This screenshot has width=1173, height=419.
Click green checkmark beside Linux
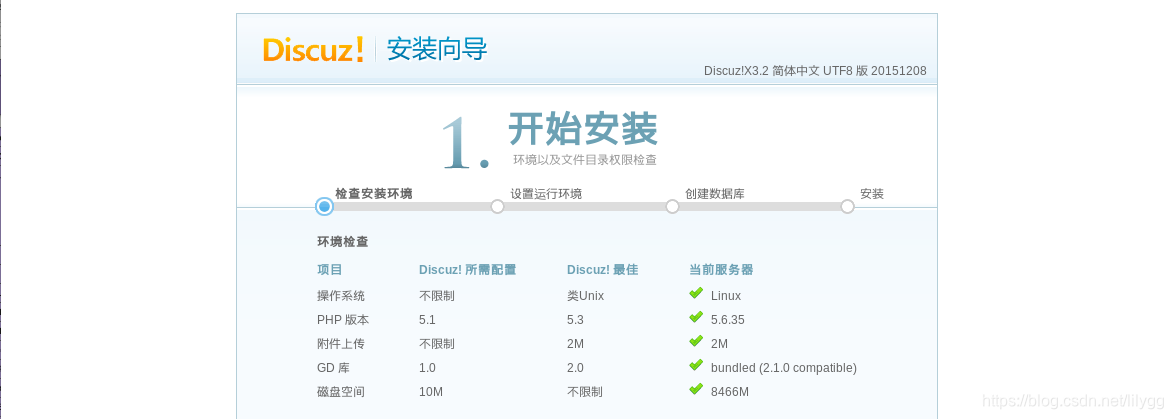(696, 293)
